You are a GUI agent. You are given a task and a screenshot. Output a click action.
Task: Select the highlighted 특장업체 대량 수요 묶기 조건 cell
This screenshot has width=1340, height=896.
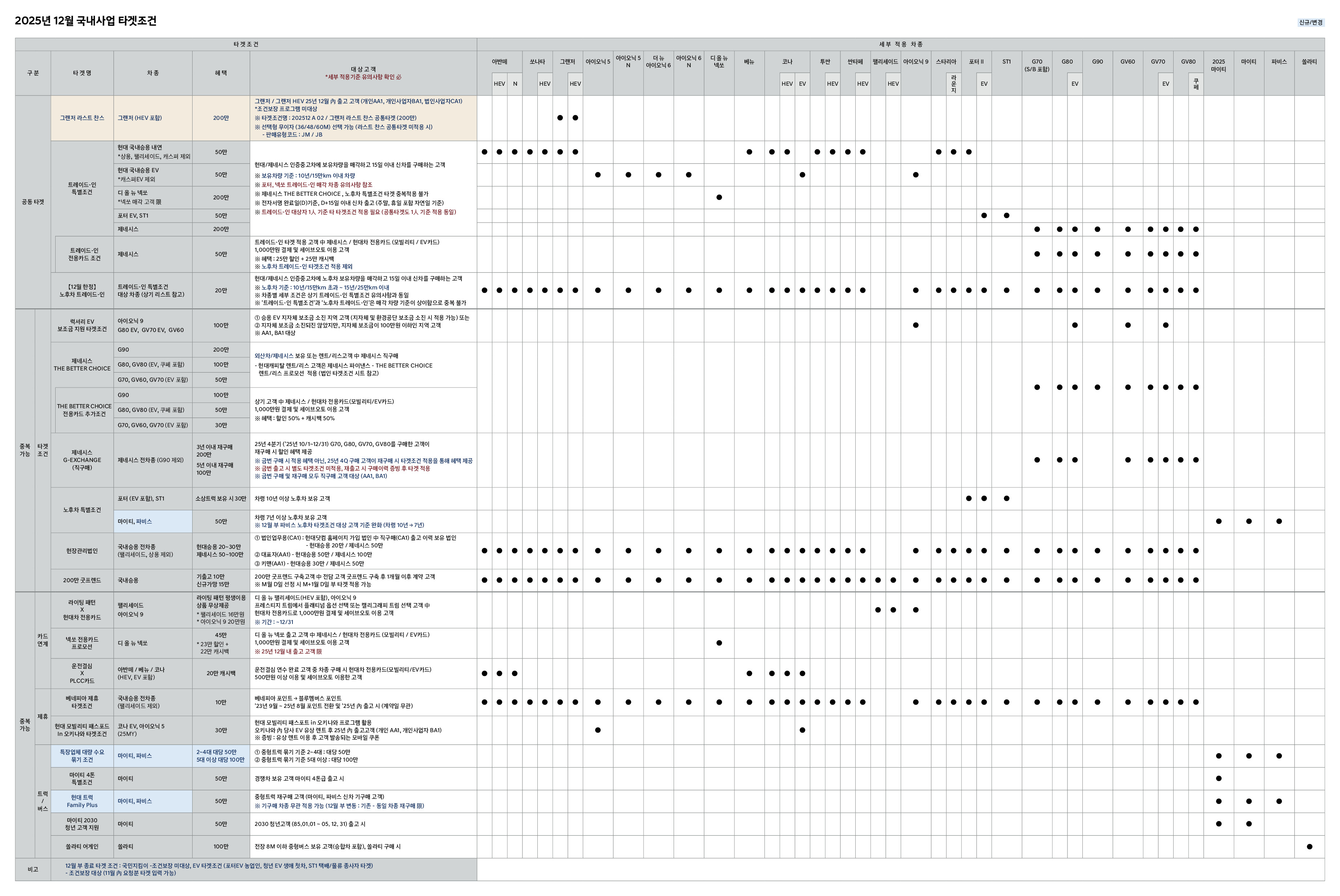pos(82,755)
